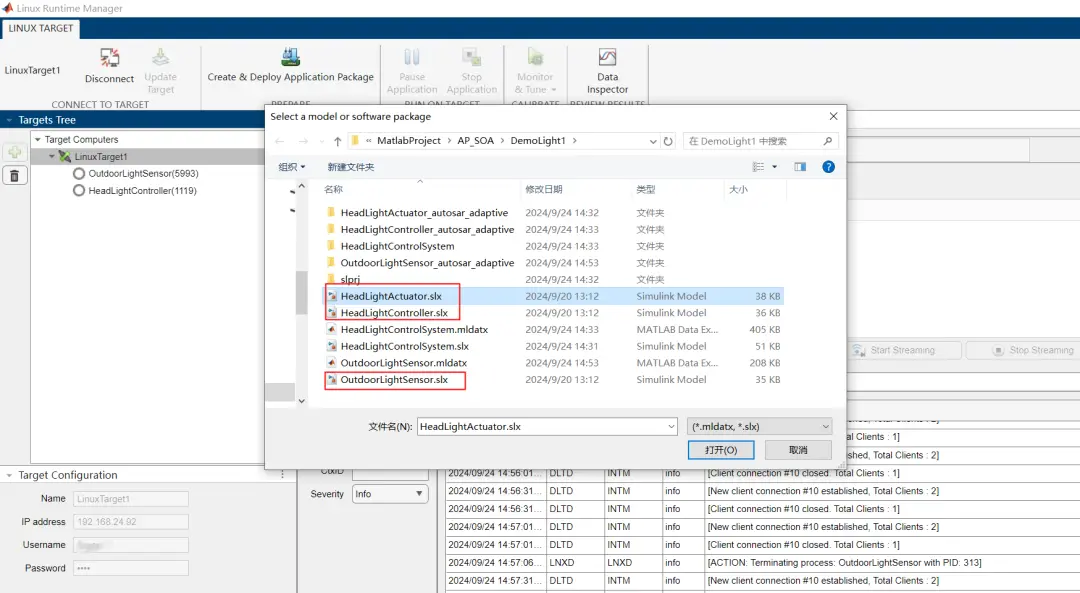Open view options dropdown arrow
This screenshot has height=593, width=1080.
(x=774, y=167)
